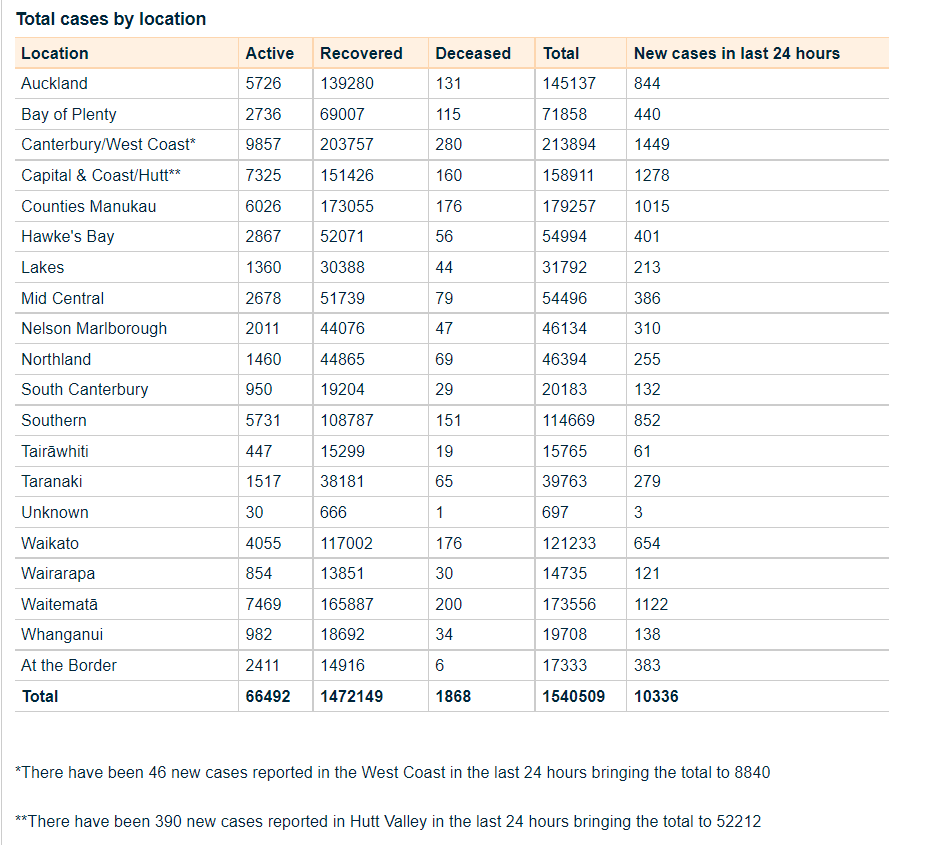Click New cases in last 24 hours header
The image size is (939, 845).
737,54
